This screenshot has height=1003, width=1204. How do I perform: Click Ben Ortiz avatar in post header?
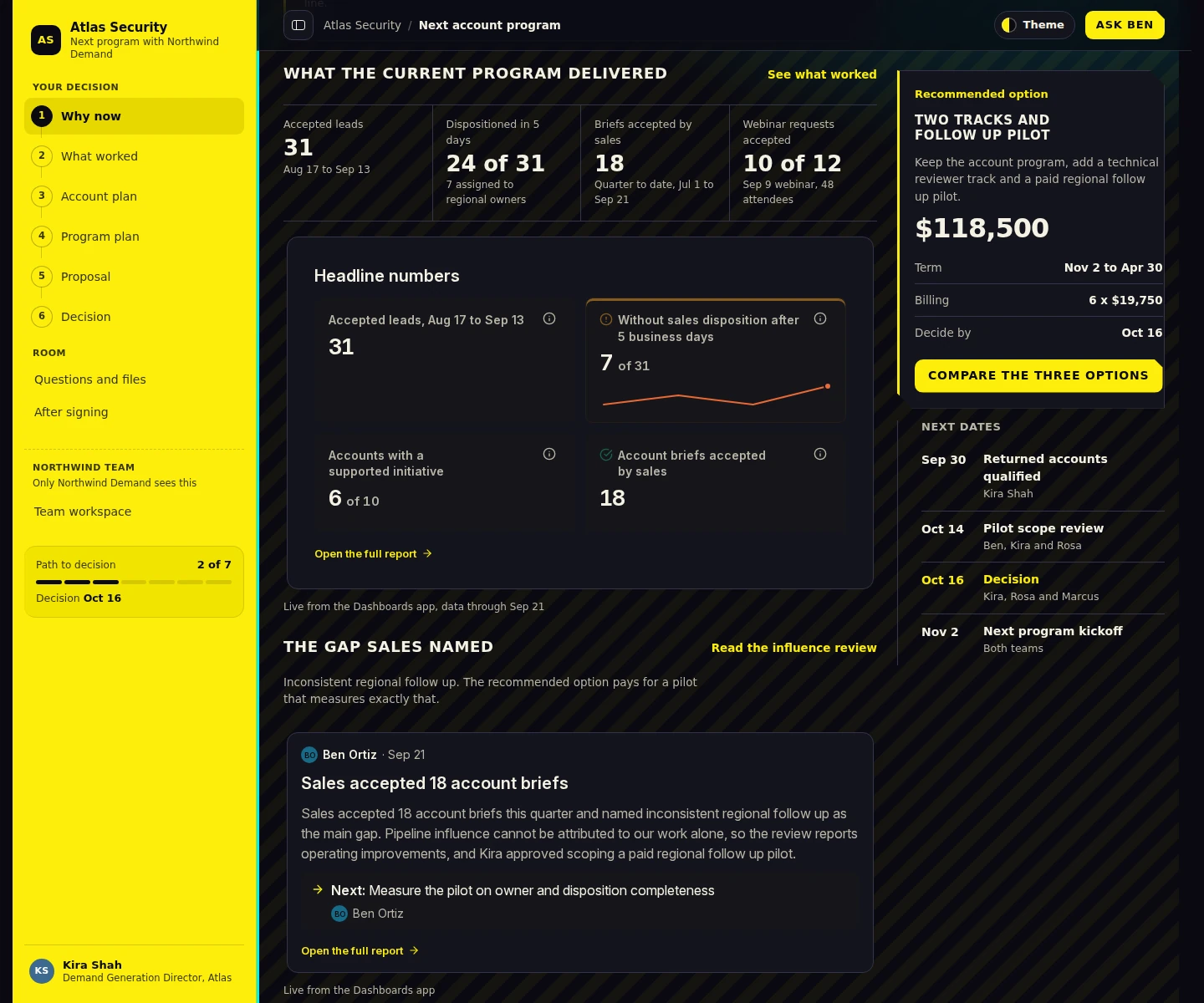point(309,755)
